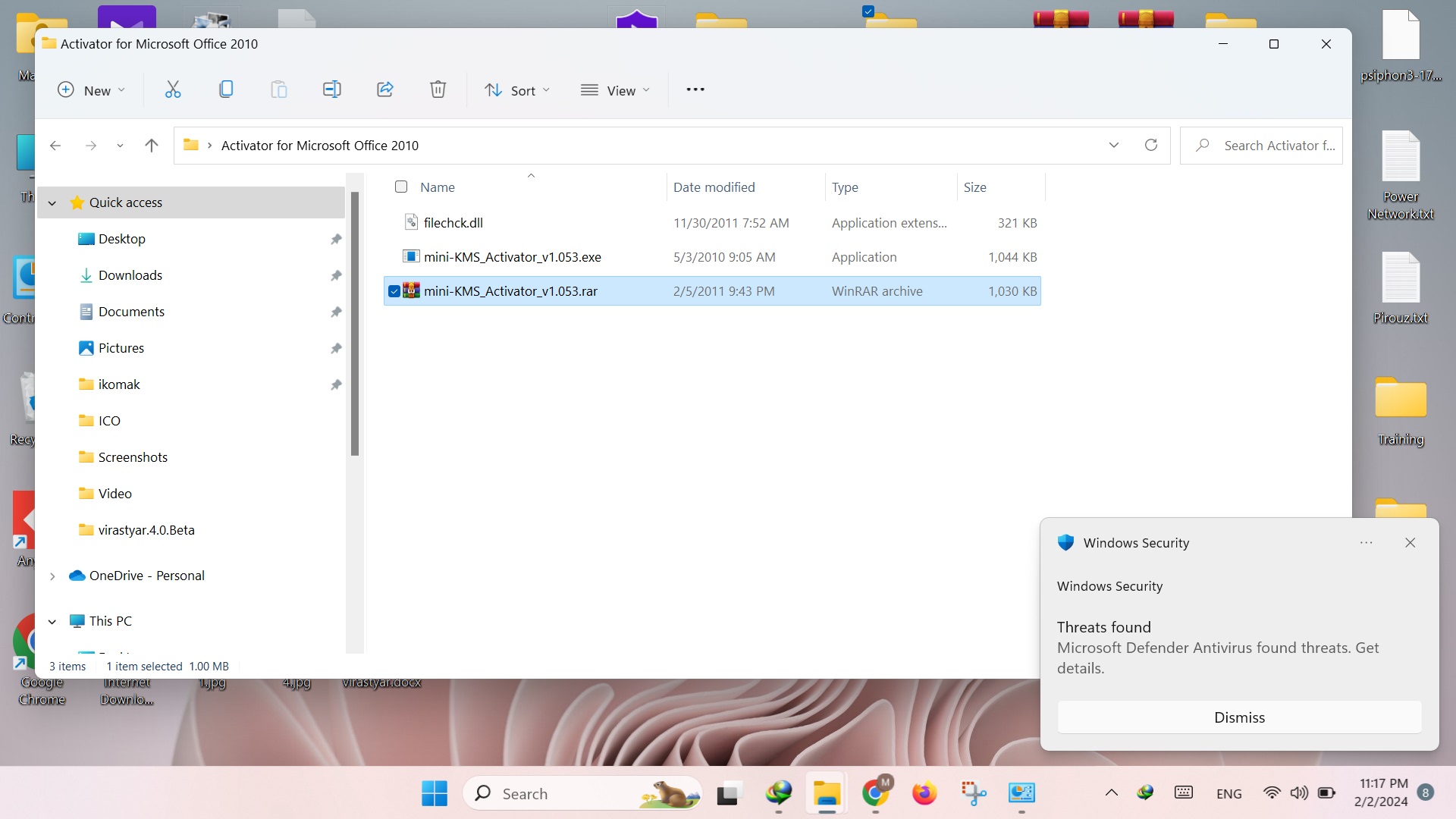This screenshot has height=819, width=1456.
Task: Dismiss the Windows Security alert
Action: click(1239, 717)
